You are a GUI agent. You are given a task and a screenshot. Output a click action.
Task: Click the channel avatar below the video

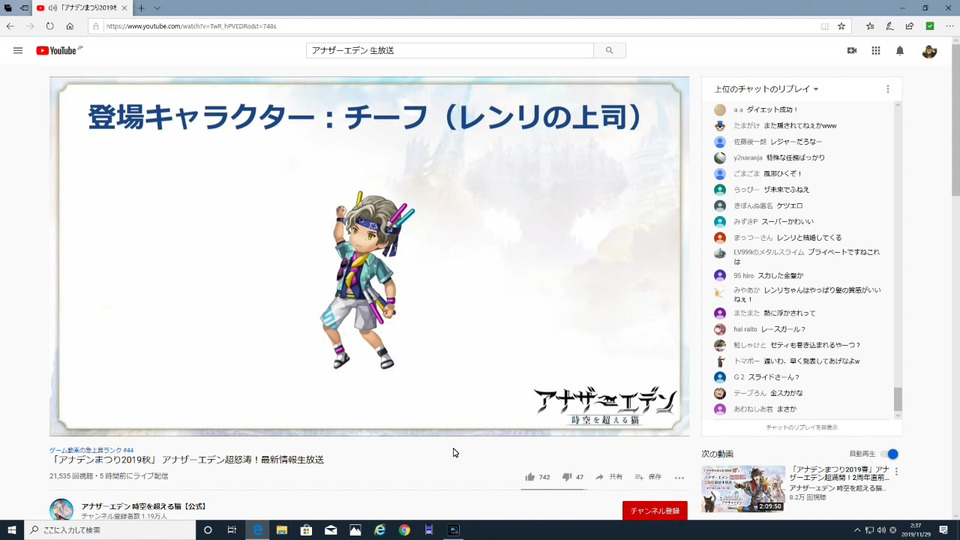[61, 509]
